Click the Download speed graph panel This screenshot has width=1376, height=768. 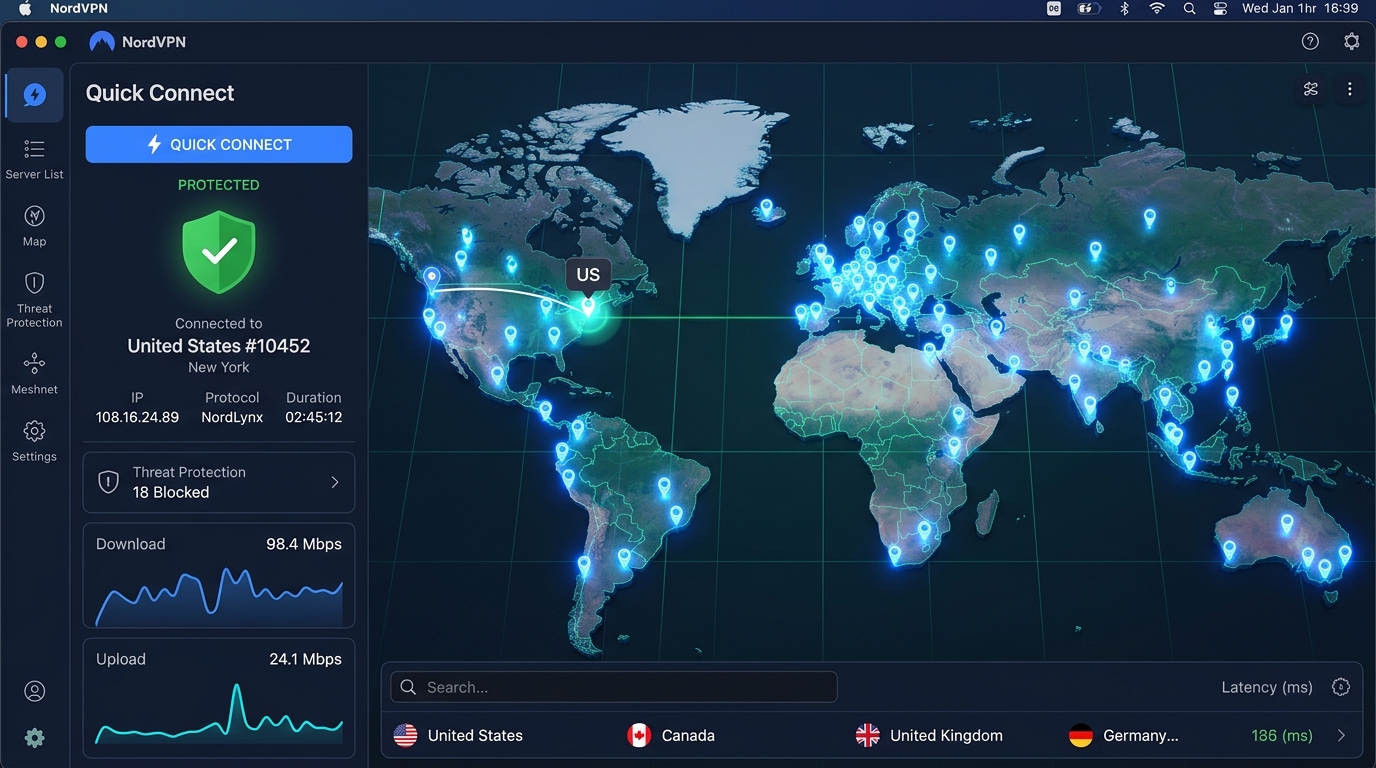coord(219,576)
